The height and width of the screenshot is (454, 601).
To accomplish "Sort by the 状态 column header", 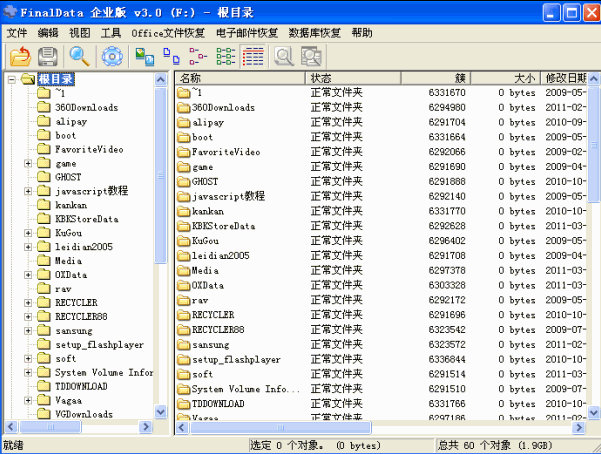I will (353, 78).
